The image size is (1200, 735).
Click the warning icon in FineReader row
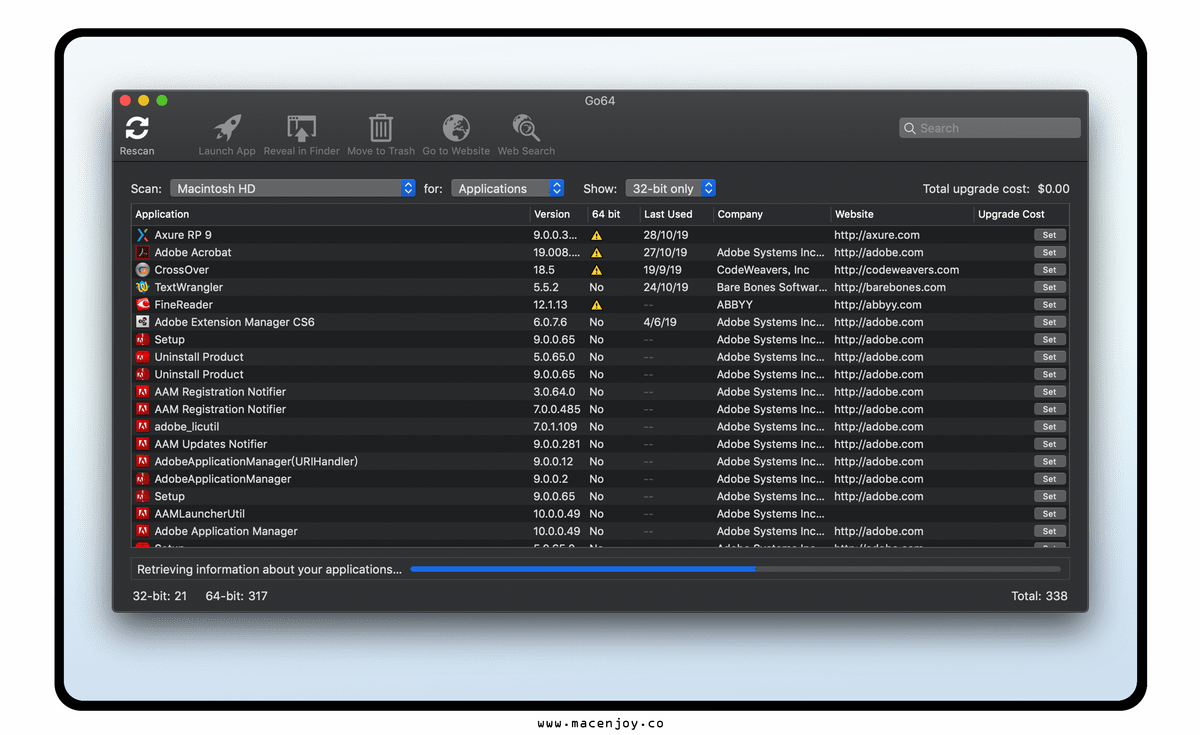point(596,305)
